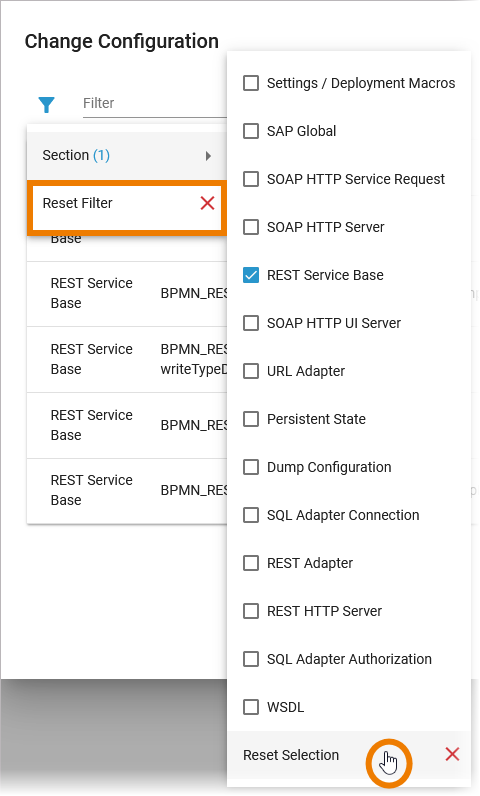Check the REST Adapter checkbox

(251, 563)
